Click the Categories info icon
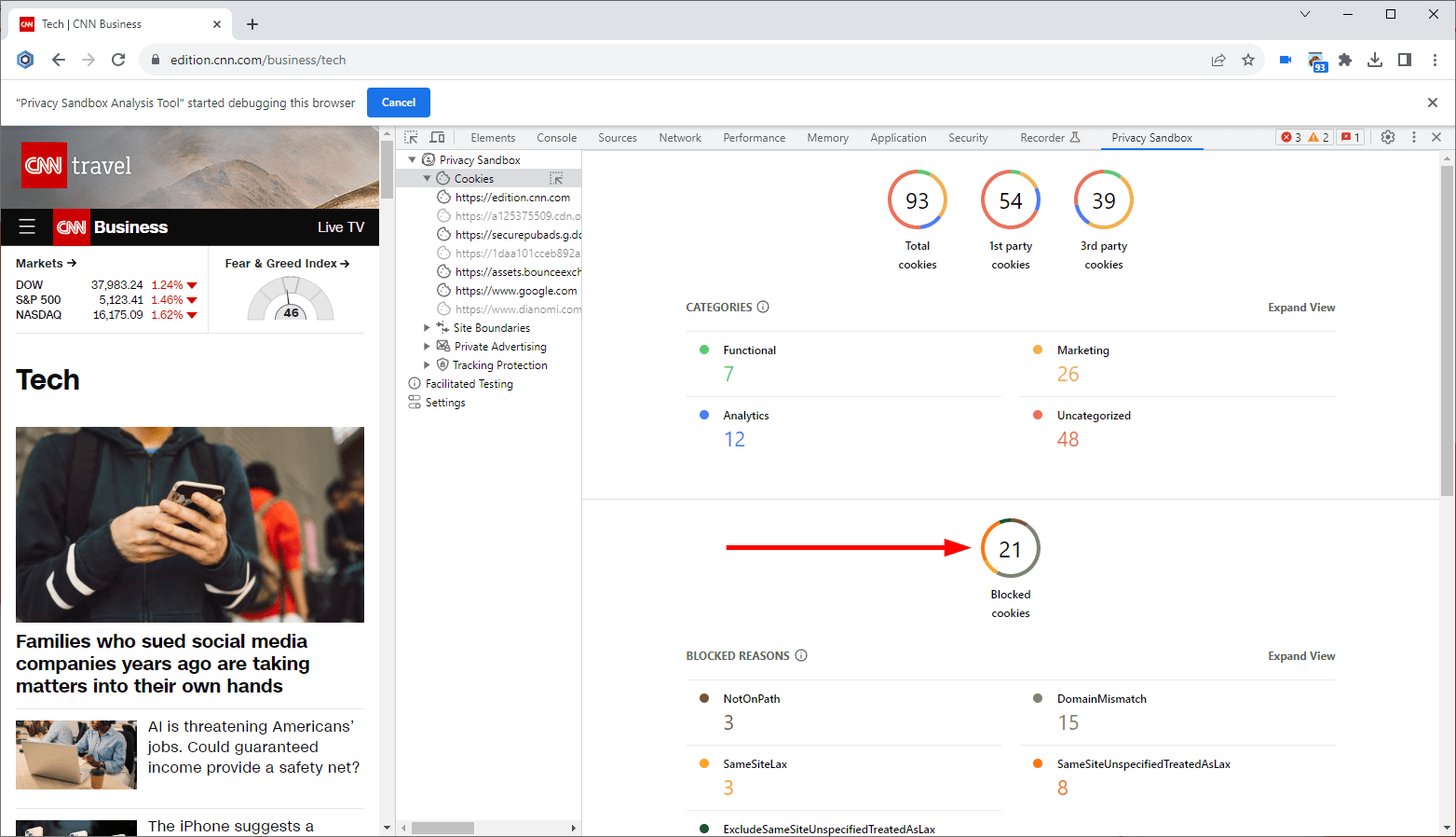Screen dimensions: 1456x837 pos(763,307)
